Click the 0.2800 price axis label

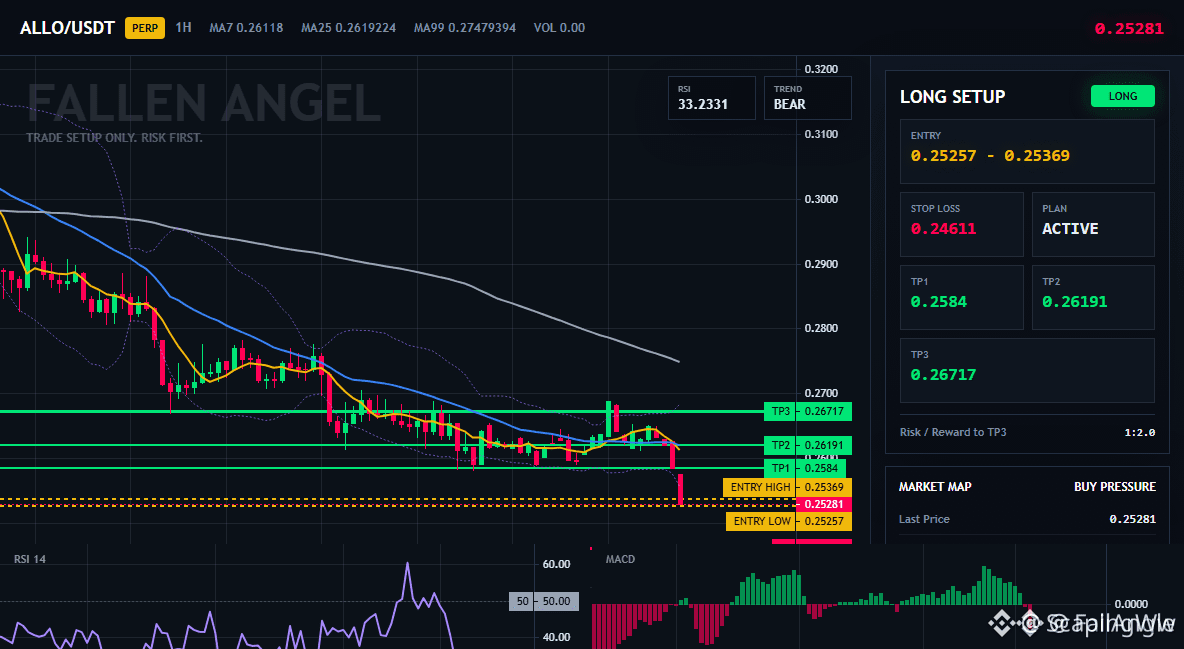coord(821,329)
